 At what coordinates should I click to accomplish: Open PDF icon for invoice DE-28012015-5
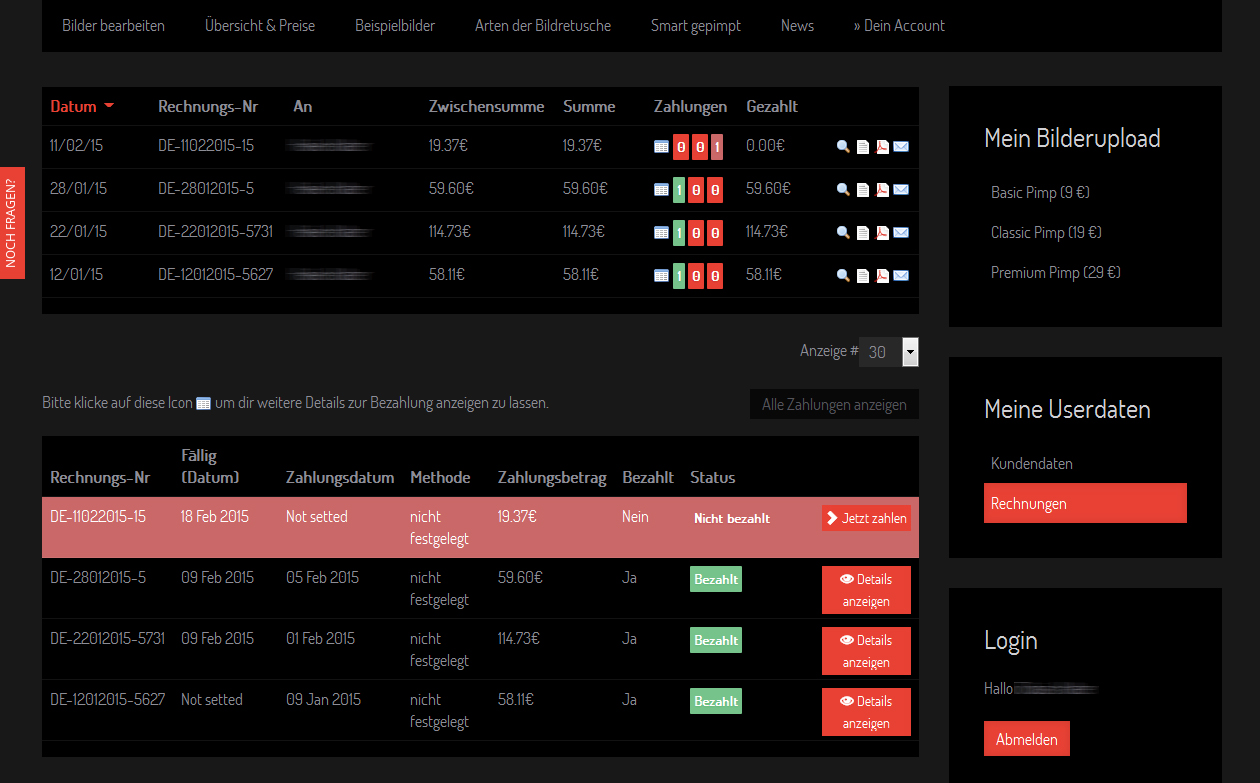tap(882, 190)
